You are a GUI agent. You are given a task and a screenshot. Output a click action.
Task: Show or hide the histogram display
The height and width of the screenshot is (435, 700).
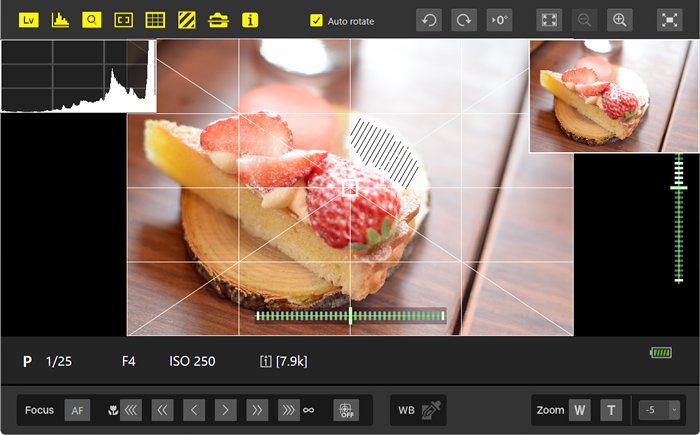[60, 20]
